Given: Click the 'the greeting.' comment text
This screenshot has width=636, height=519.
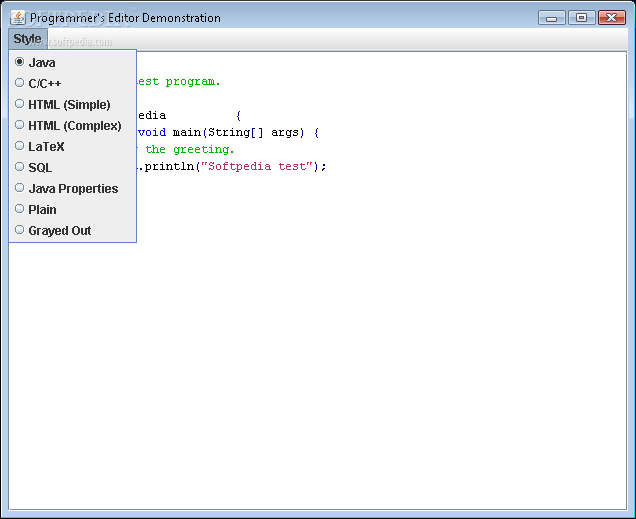Looking at the screenshot, I should tap(190, 150).
